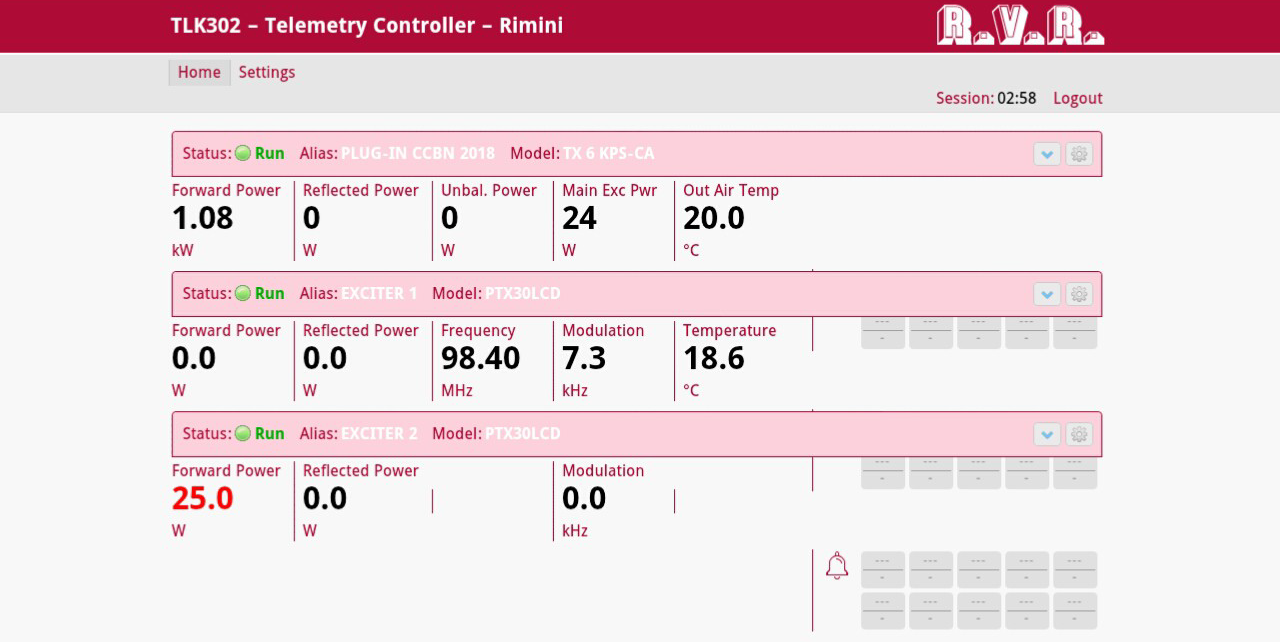
Task: Click EXCITER 1 Reflected Power 0.0 value
Action: pos(325,358)
